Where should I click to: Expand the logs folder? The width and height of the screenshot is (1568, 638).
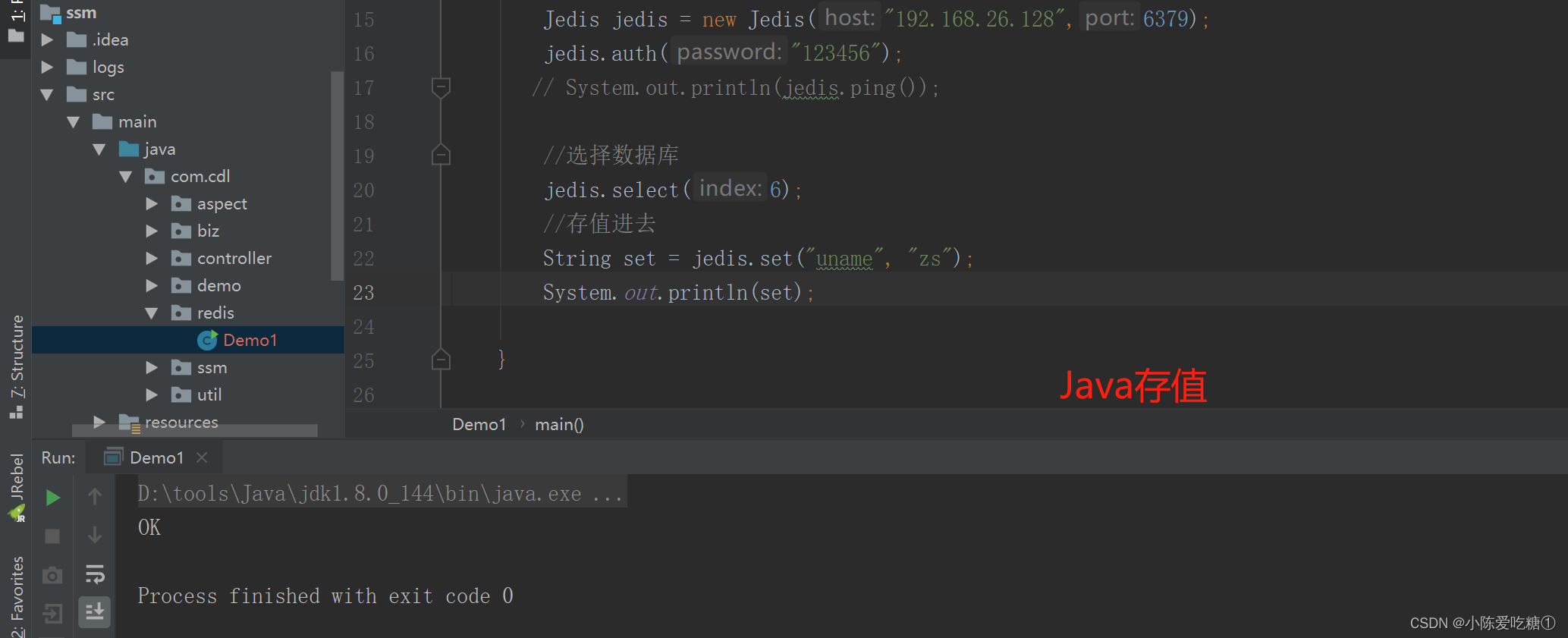pos(47,68)
